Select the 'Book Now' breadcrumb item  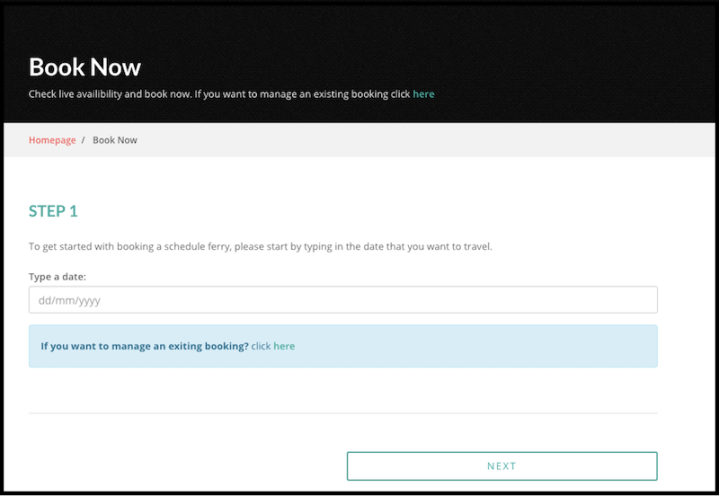[x=115, y=140]
